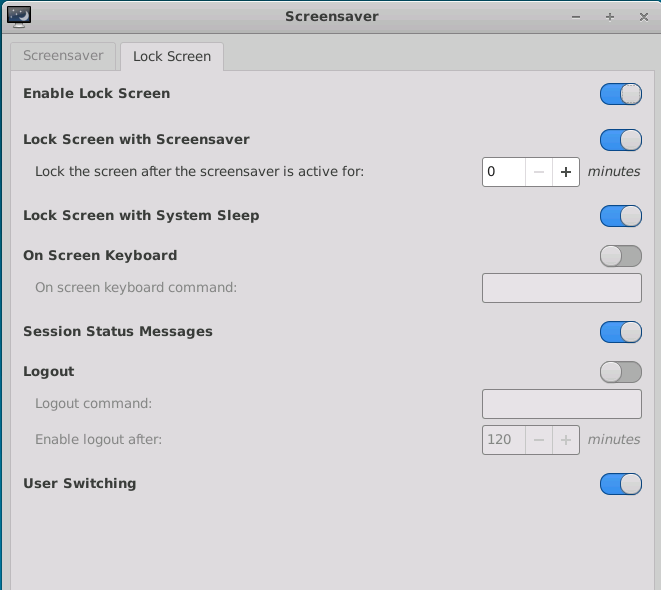Switch to the Screensaver tab
661x590 pixels.
62,56
